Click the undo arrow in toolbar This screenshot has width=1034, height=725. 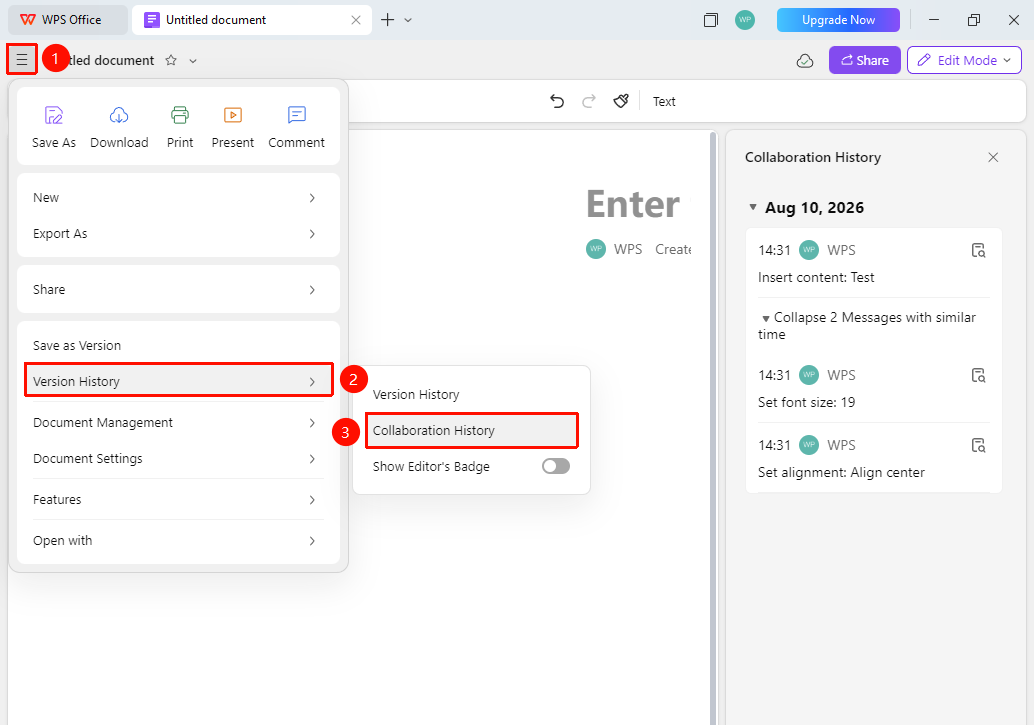(557, 101)
